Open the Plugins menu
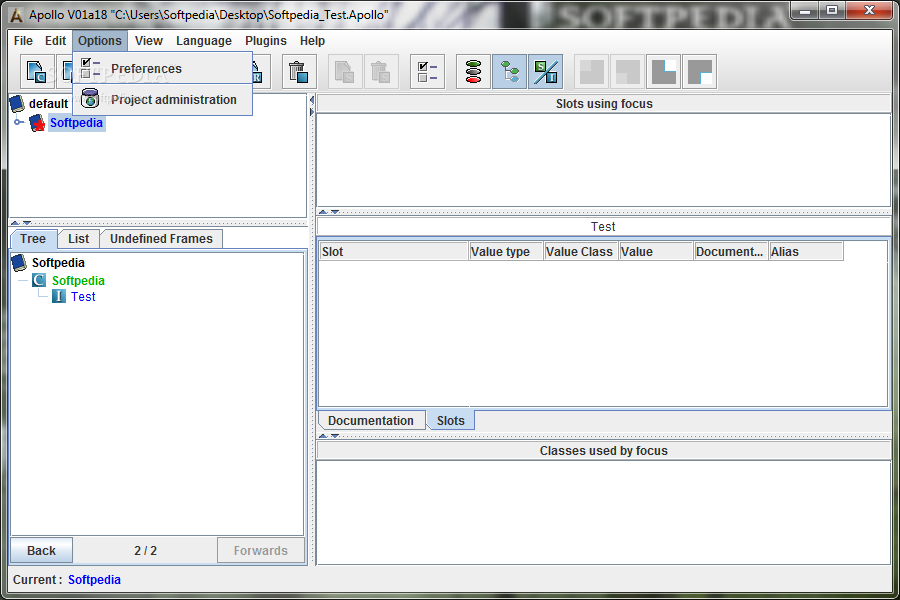900x600 pixels. tap(266, 41)
